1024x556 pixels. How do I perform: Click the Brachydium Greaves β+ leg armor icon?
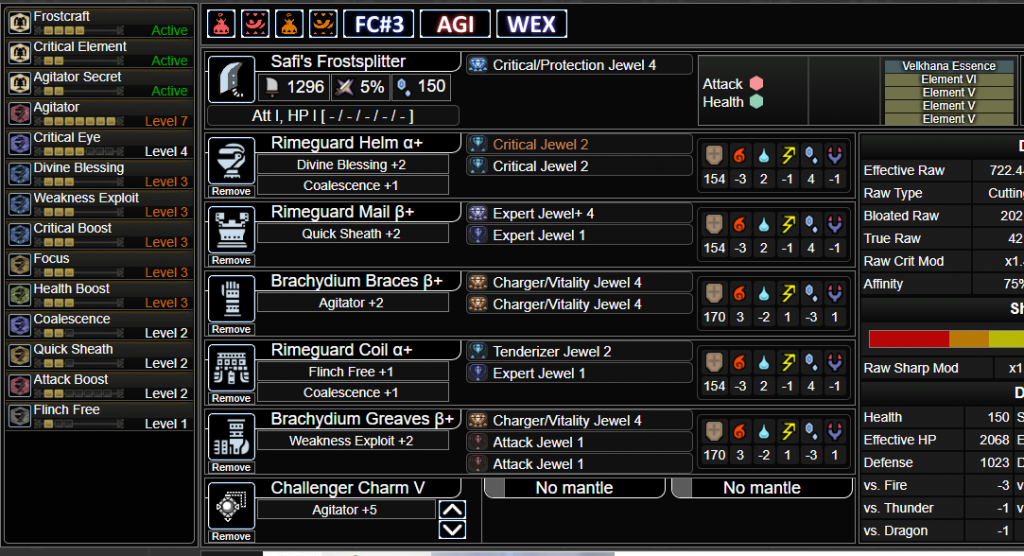tap(231, 435)
